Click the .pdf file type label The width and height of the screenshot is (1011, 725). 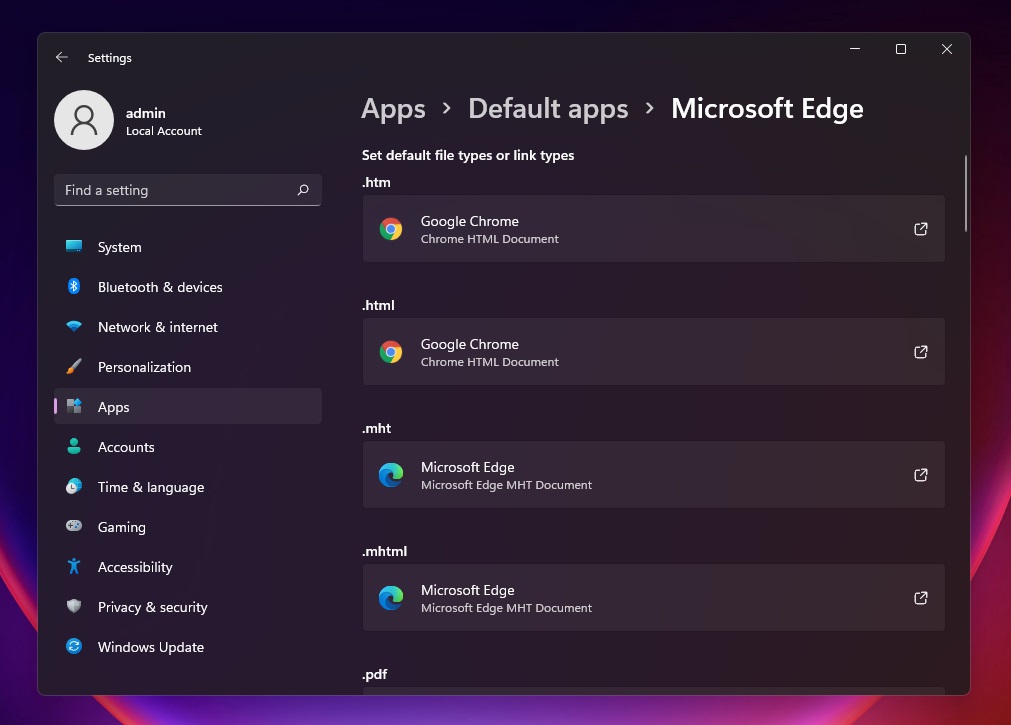(x=375, y=675)
